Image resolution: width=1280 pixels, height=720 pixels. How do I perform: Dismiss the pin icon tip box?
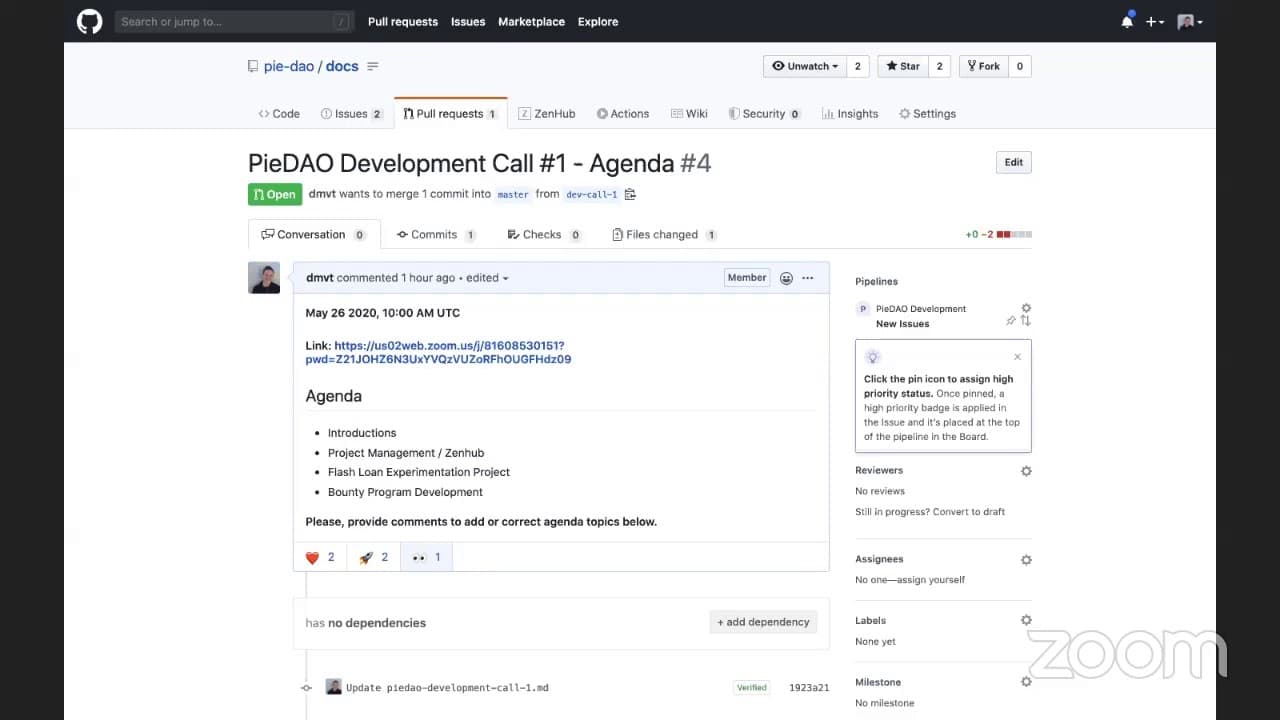click(x=1018, y=357)
